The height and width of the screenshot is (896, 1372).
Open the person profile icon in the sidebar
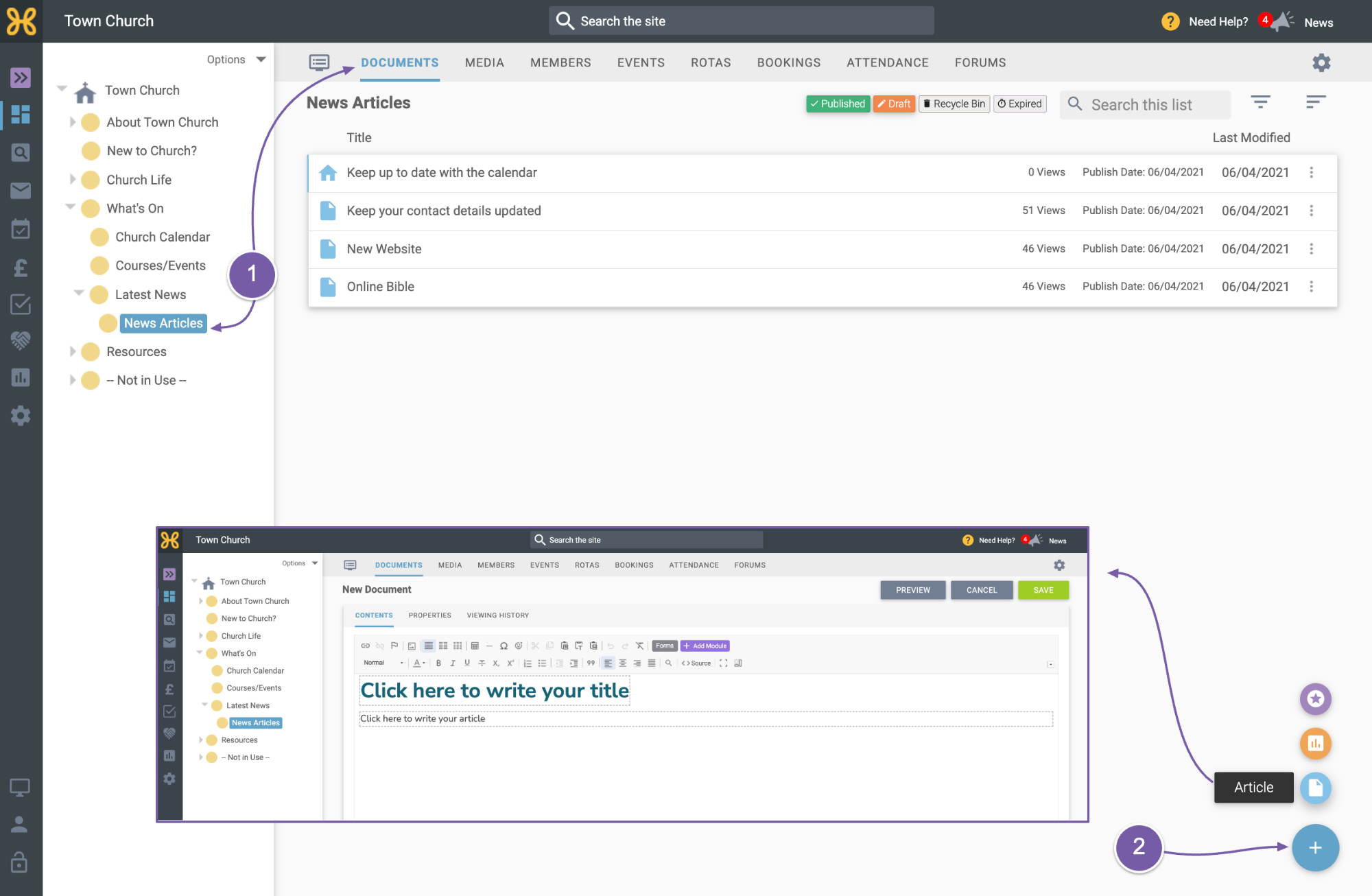click(19, 824)
